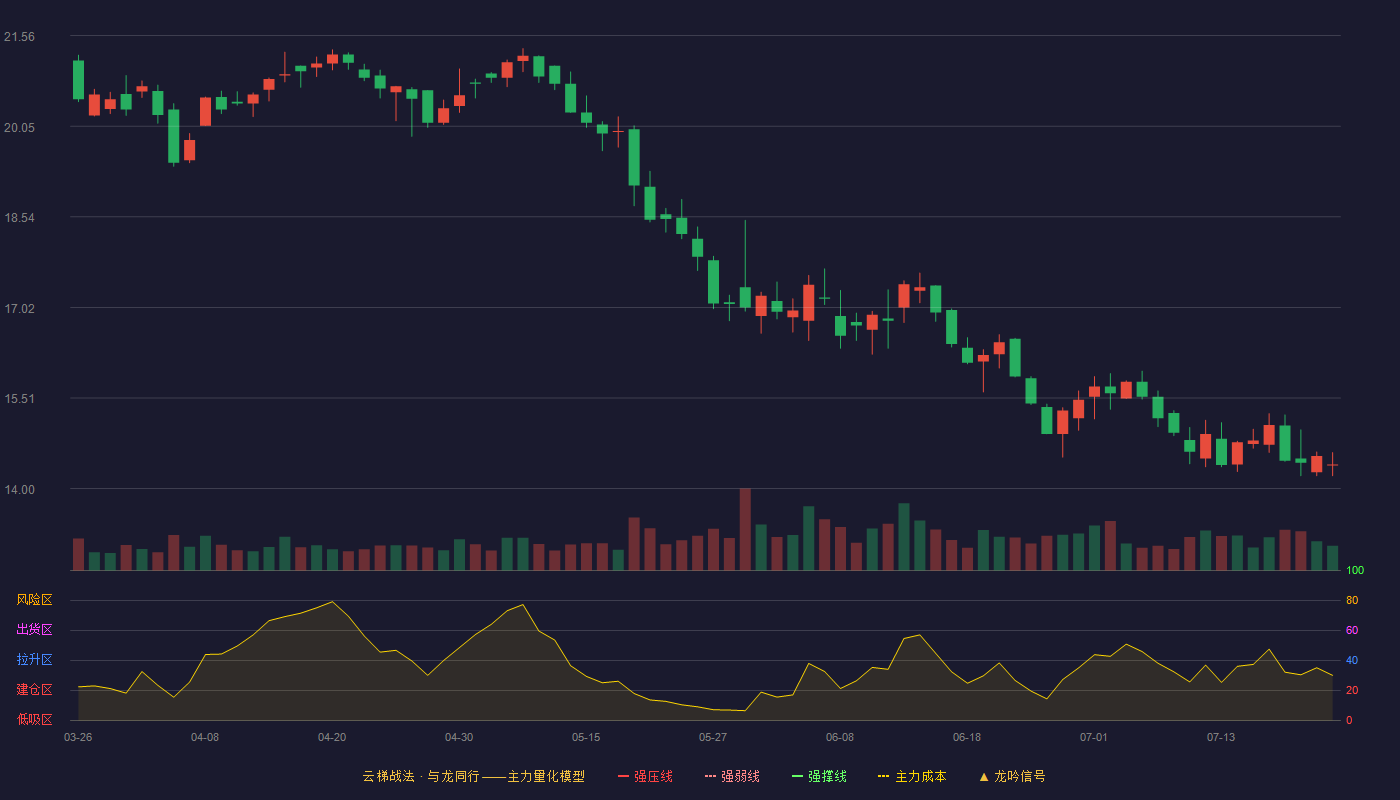The width and height of the screenshot is (1400, 800).
Task: Click the 21.56 price axis label
Action: (19, 37)
